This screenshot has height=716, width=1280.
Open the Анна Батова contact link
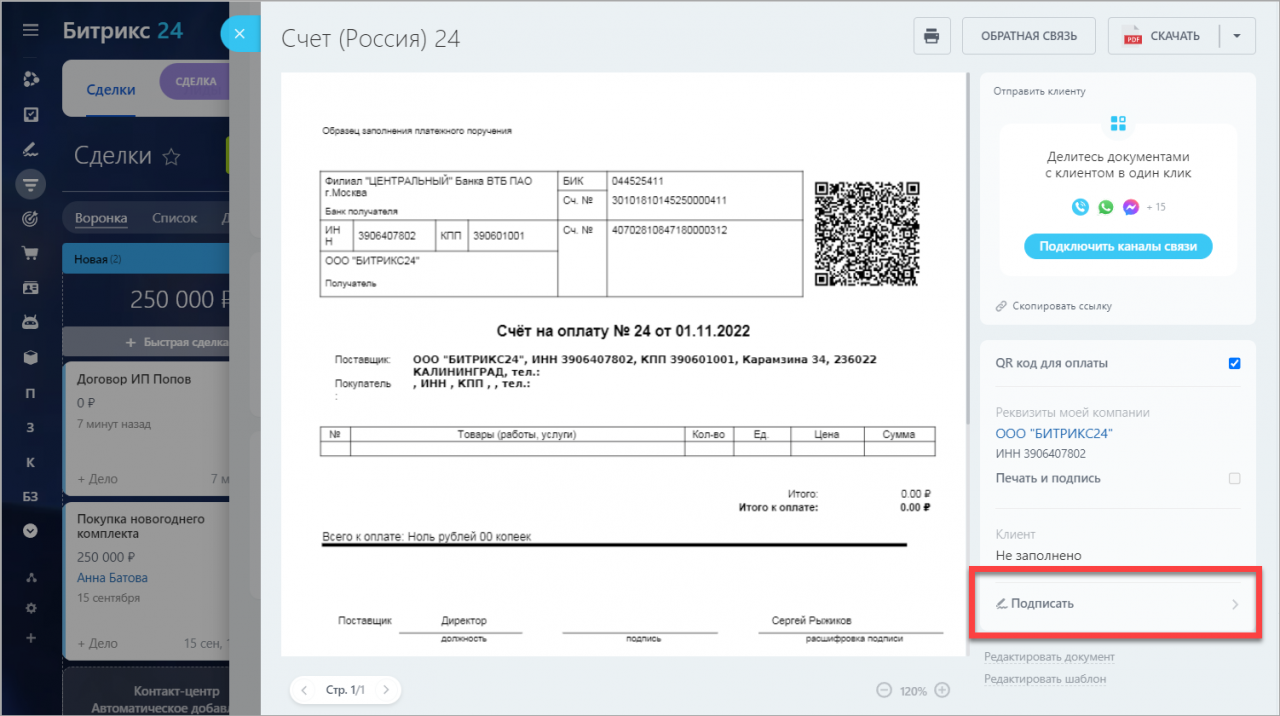pos(112,578)
